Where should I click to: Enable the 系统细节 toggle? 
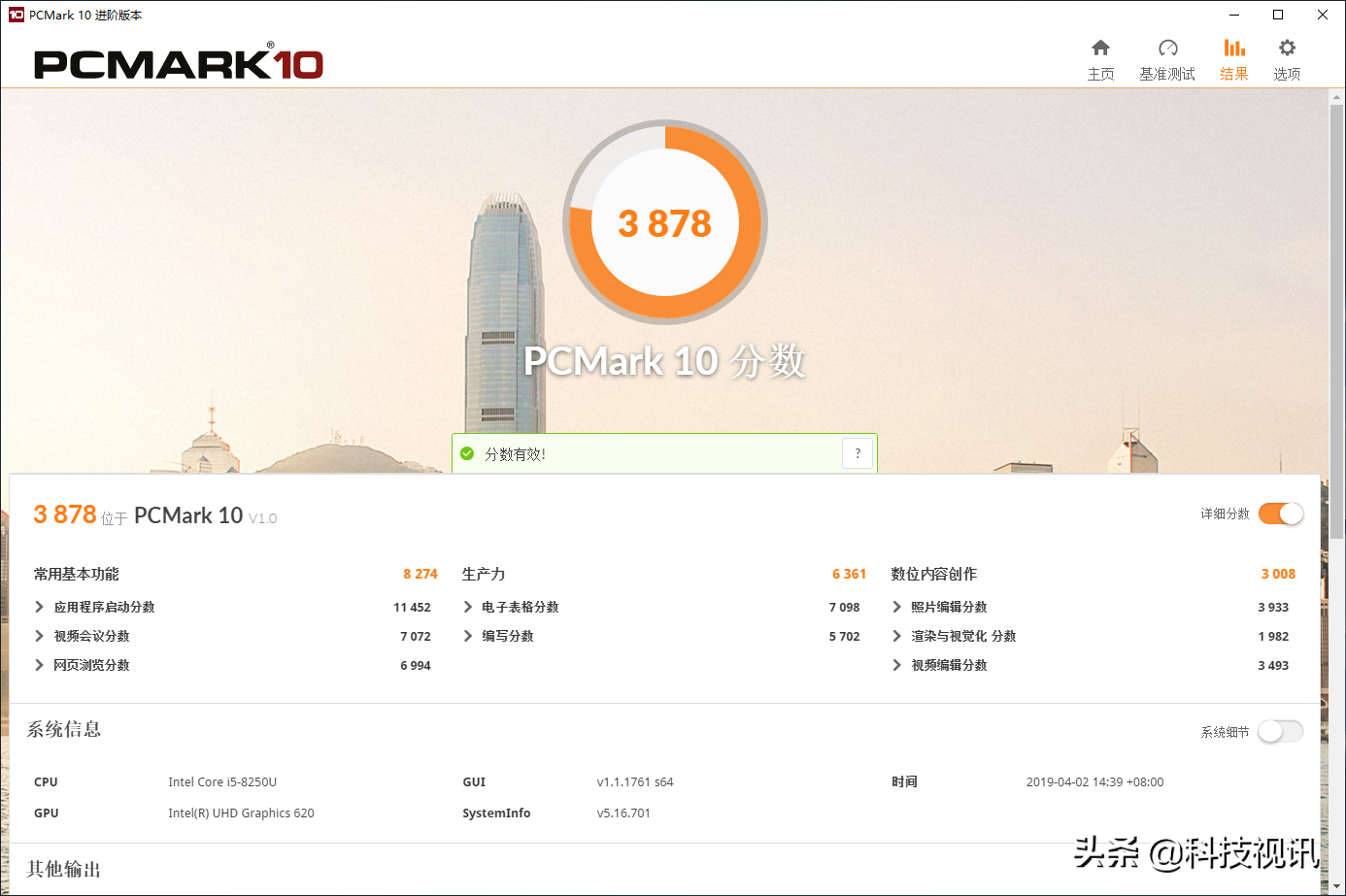tap(1280, 731)
